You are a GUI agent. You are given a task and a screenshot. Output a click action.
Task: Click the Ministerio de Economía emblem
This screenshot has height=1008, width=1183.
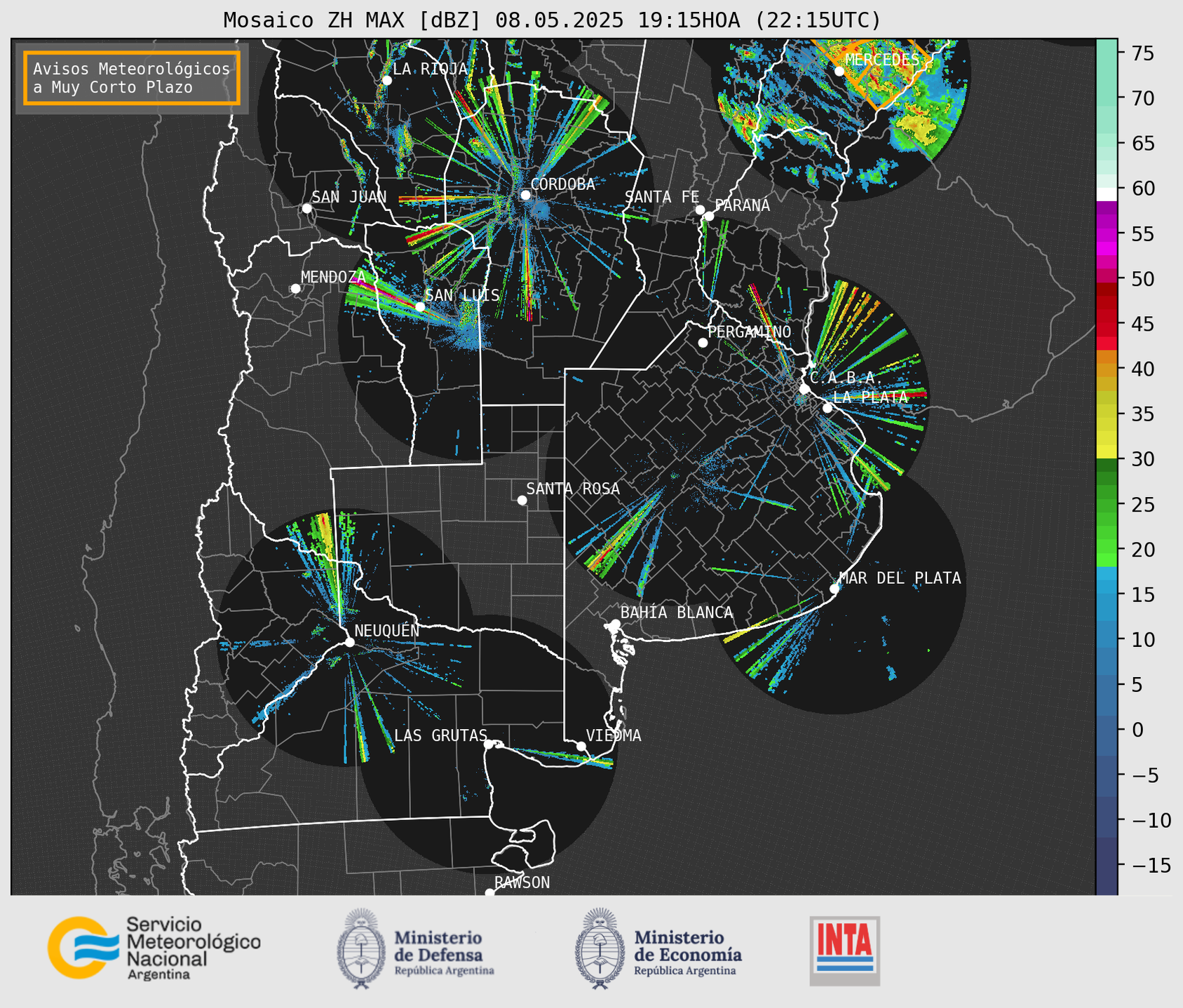(x=600, y=948)
